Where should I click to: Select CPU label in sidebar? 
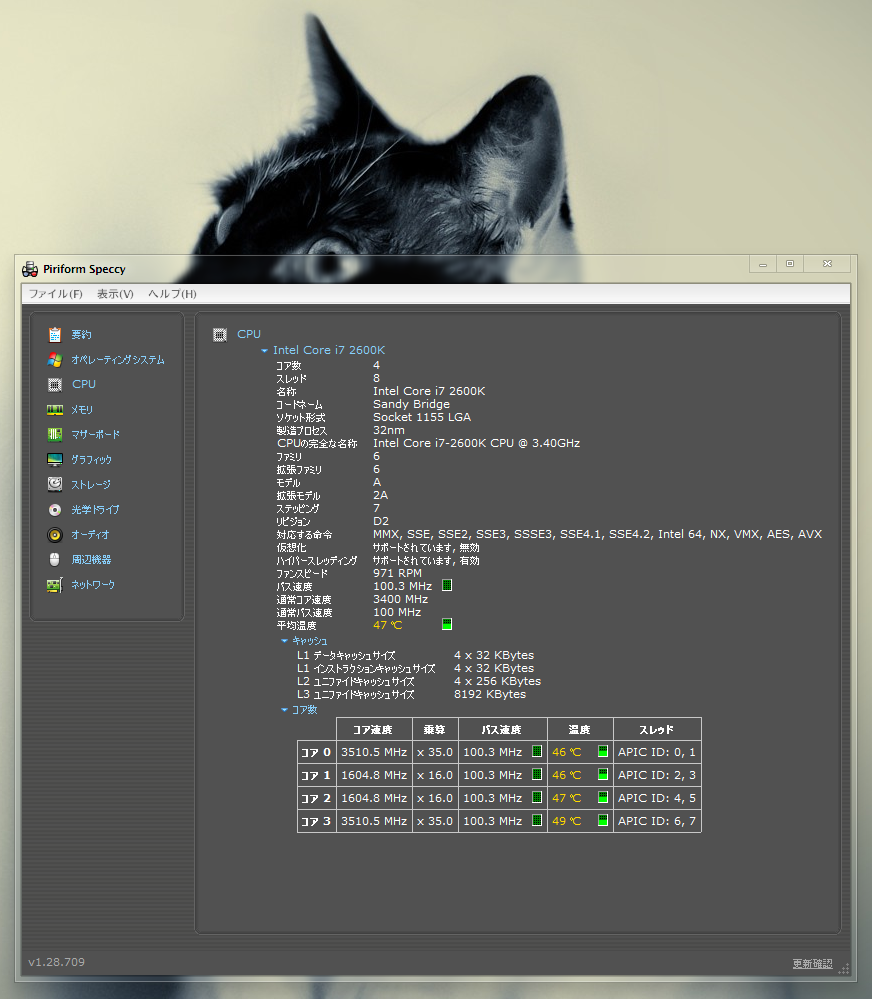[84, 384]
